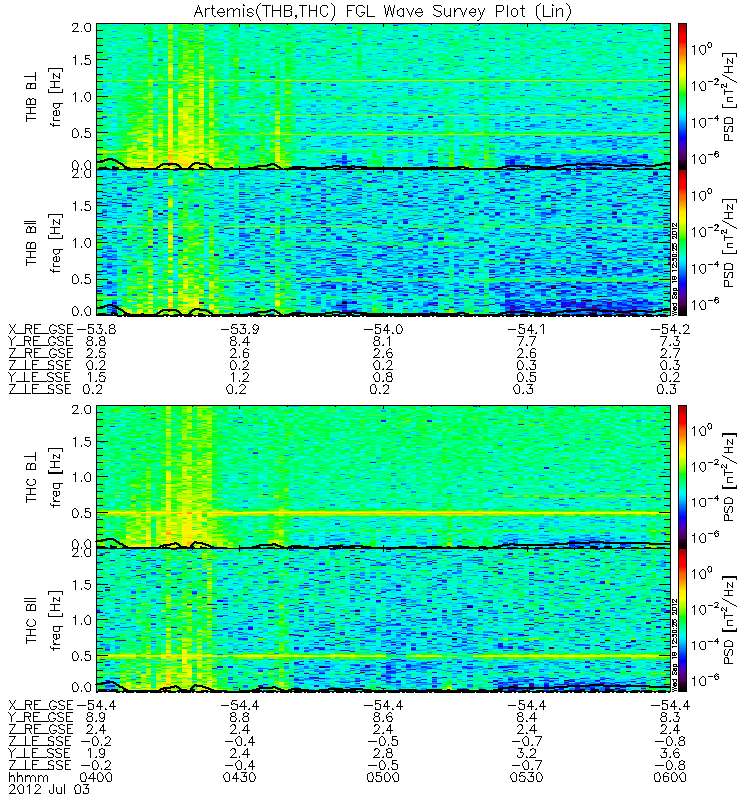The image size is (750, 800).
Task: Click the '0500' time label
Action: pyautogui.click(x=383, y=778)
